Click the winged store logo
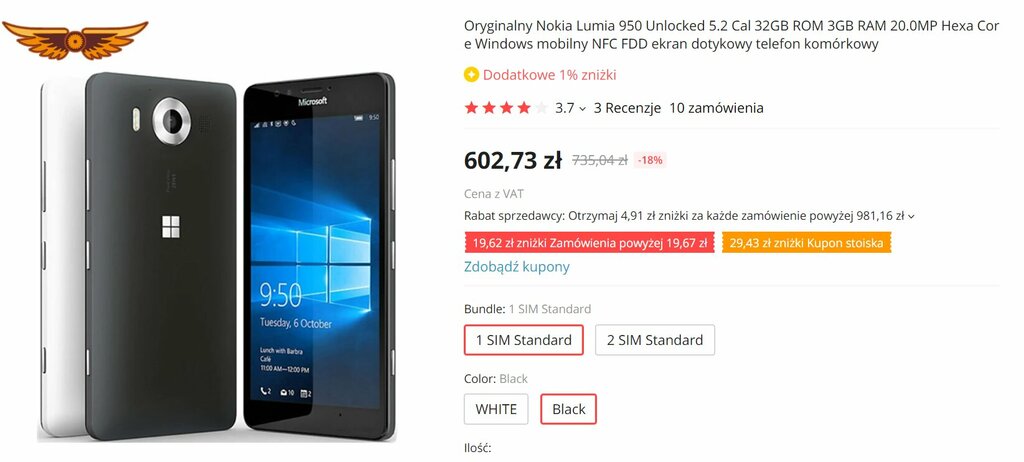Image resolution: width=1024 pixels, height=462 pixels. pyautogui.click(x=75, y=40)
